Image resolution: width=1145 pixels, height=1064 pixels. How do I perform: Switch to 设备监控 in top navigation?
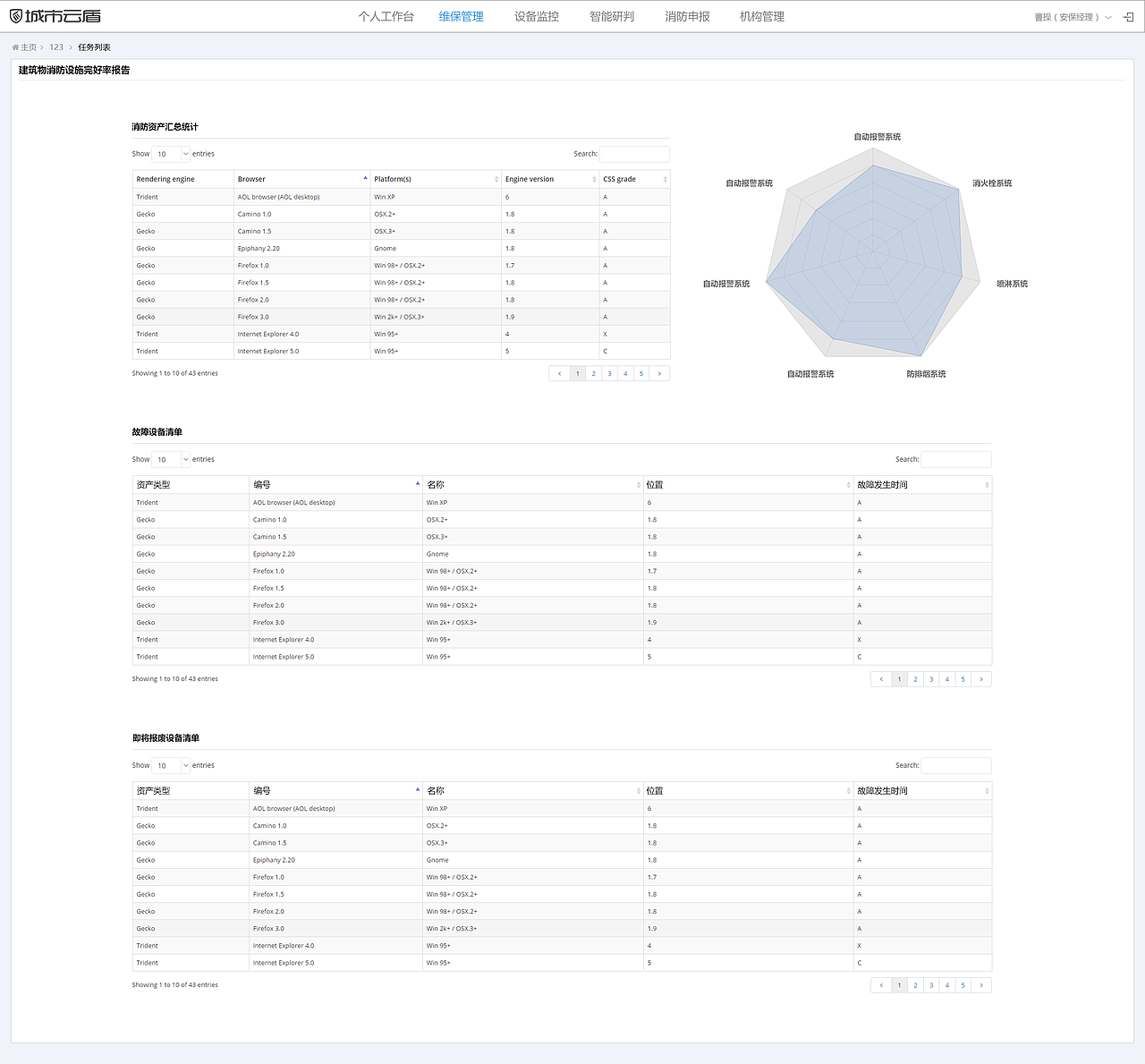coord(537,16)
